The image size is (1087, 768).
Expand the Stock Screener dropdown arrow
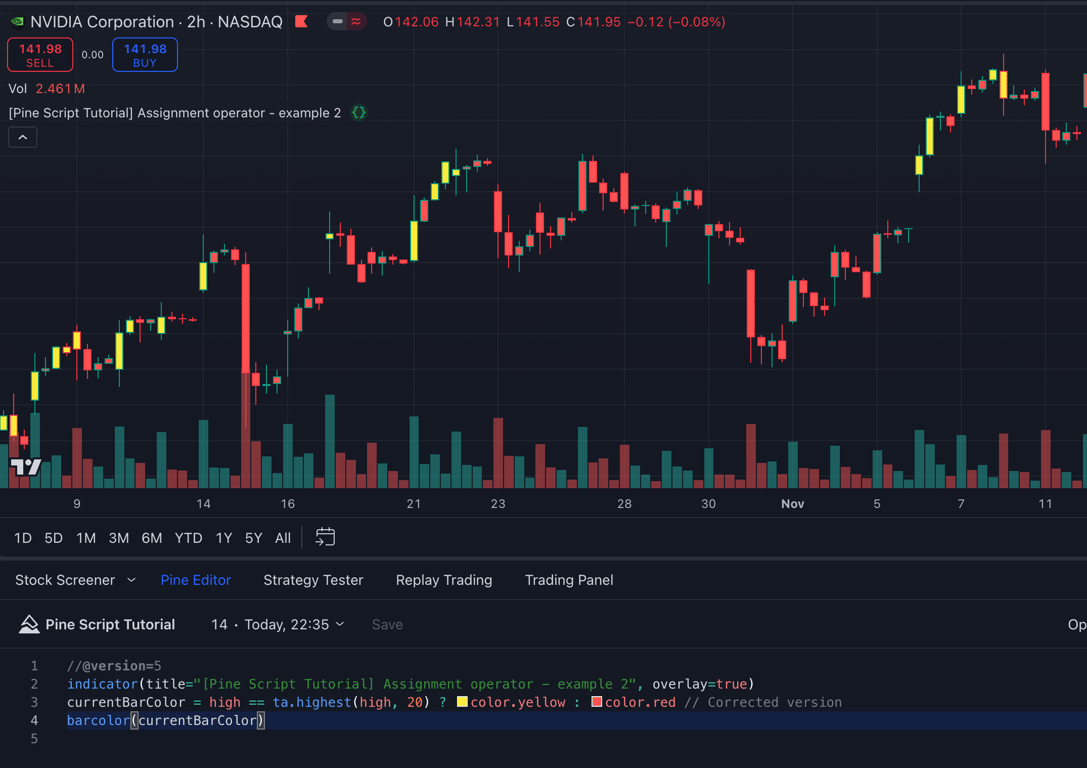(132, 580)
